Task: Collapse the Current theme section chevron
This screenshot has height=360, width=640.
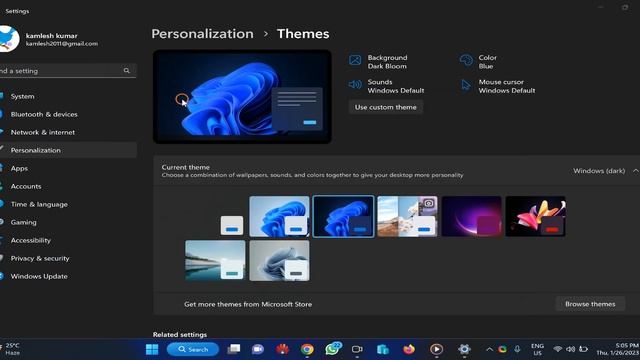Action: tap(635, 171)
